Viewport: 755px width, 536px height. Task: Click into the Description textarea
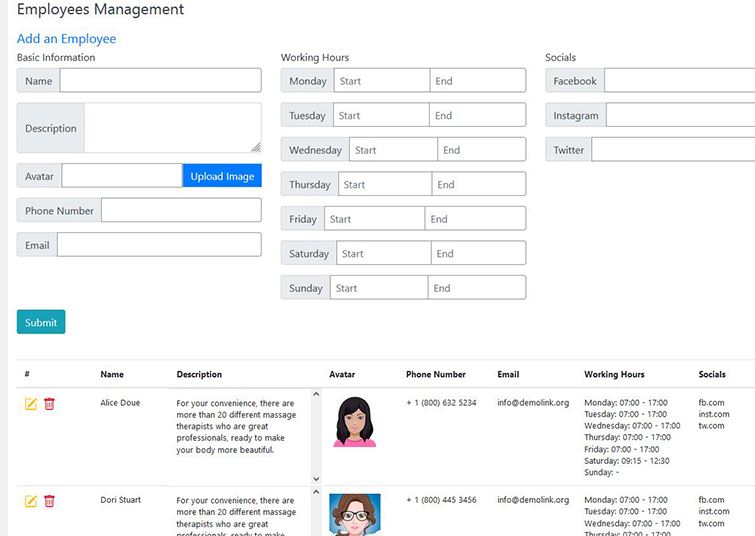pyautogui.click(x=173, y=128)
